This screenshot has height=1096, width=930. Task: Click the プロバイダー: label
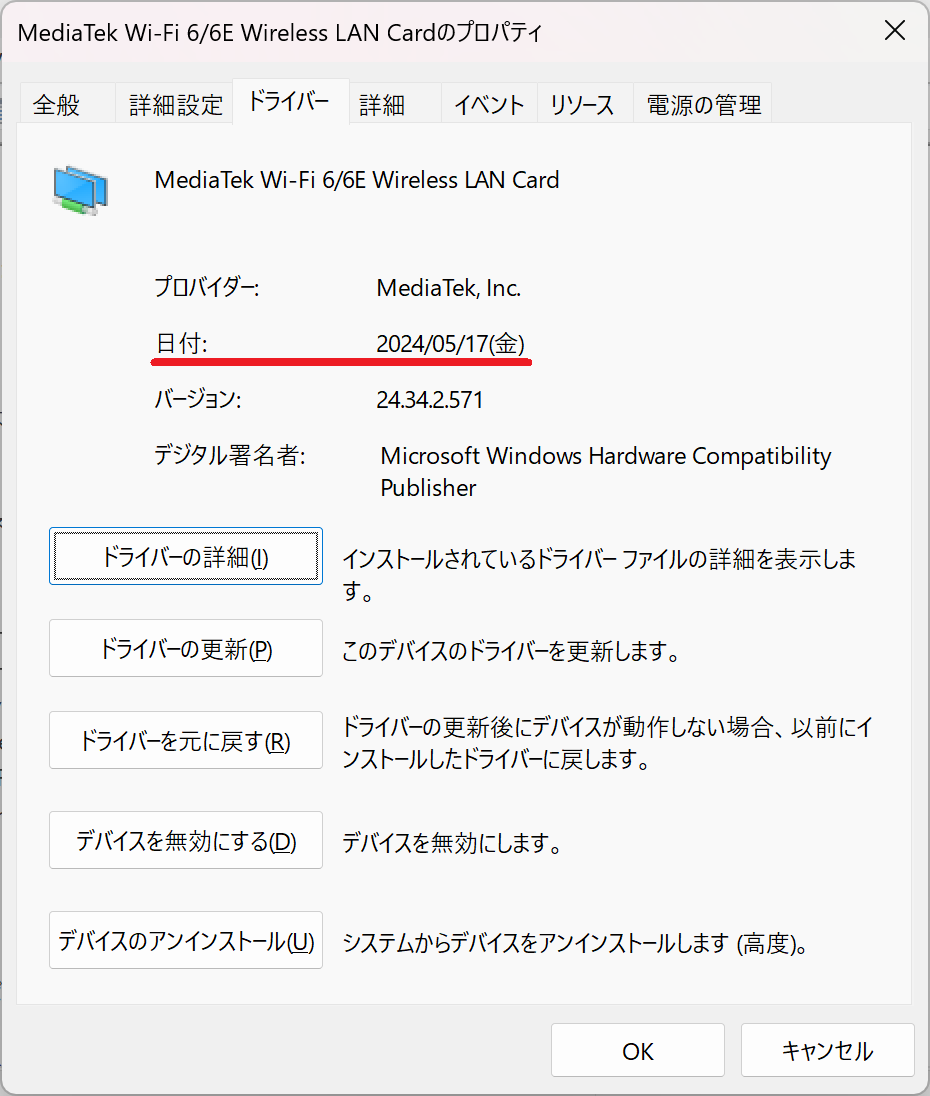207,287
